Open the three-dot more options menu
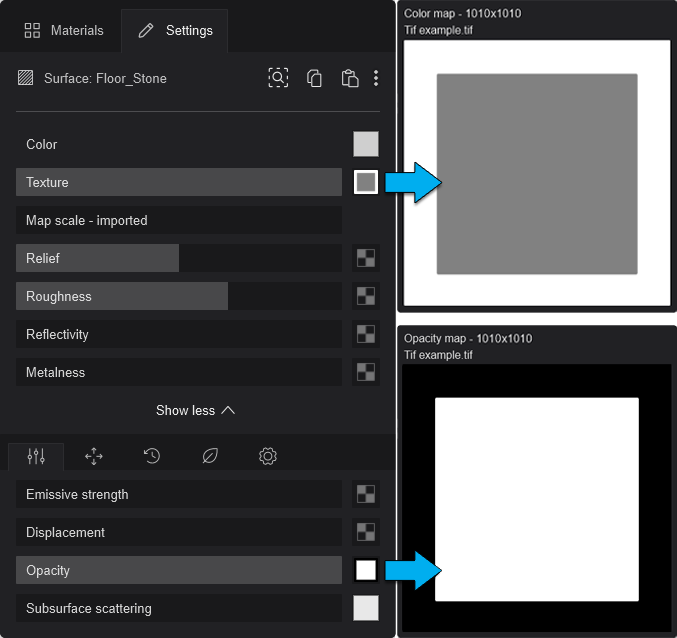 point(376,78)
